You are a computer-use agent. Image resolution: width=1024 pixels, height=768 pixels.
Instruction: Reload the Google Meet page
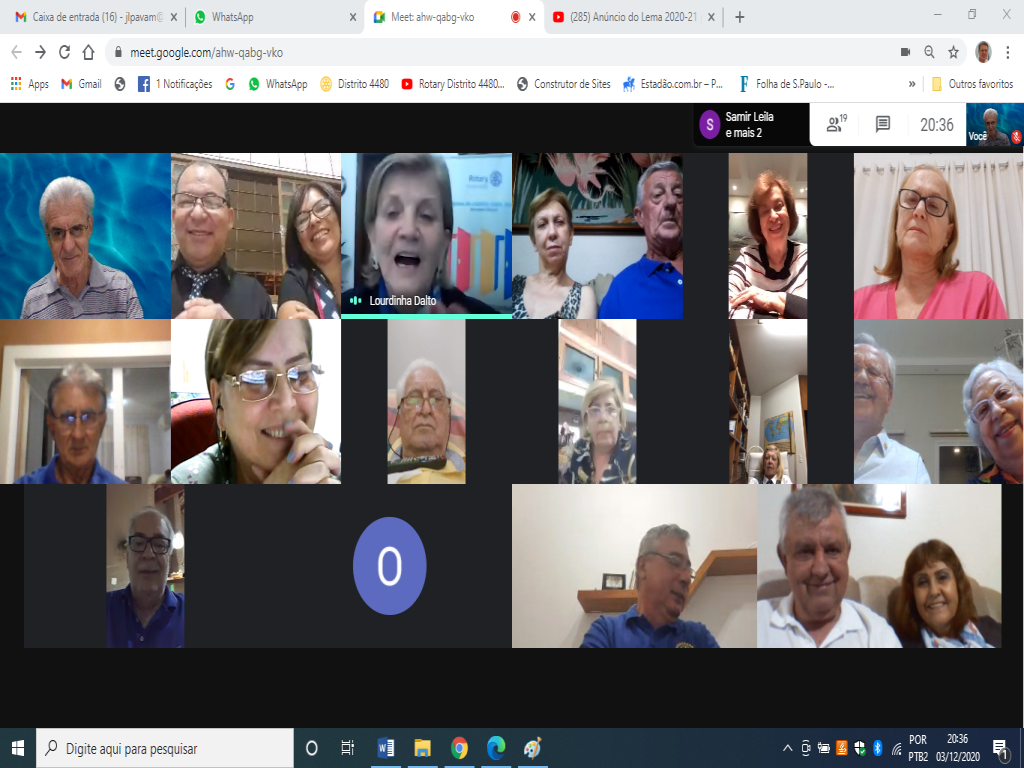pos(64,52)
